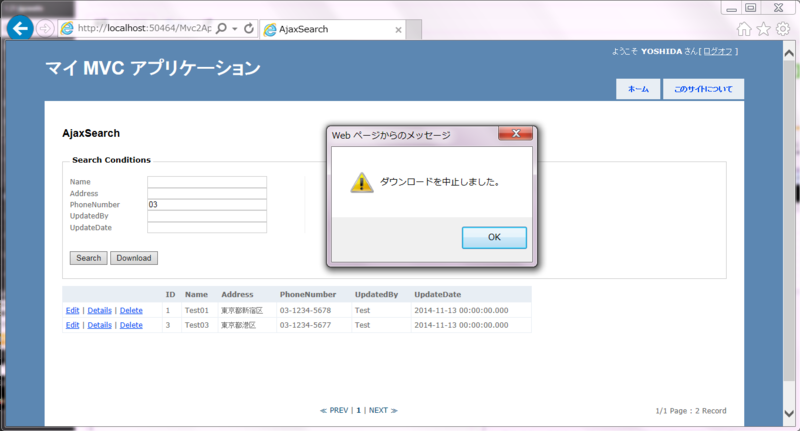800x431 pixels.
Task: Click the '1/1 Page : 2 Record' text
Action: (x=691, y=411)
